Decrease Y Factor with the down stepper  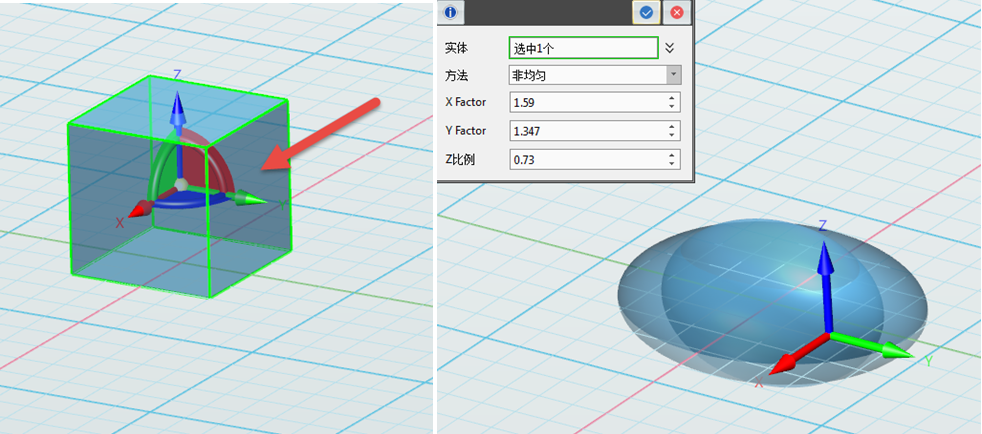pos(673,135)
